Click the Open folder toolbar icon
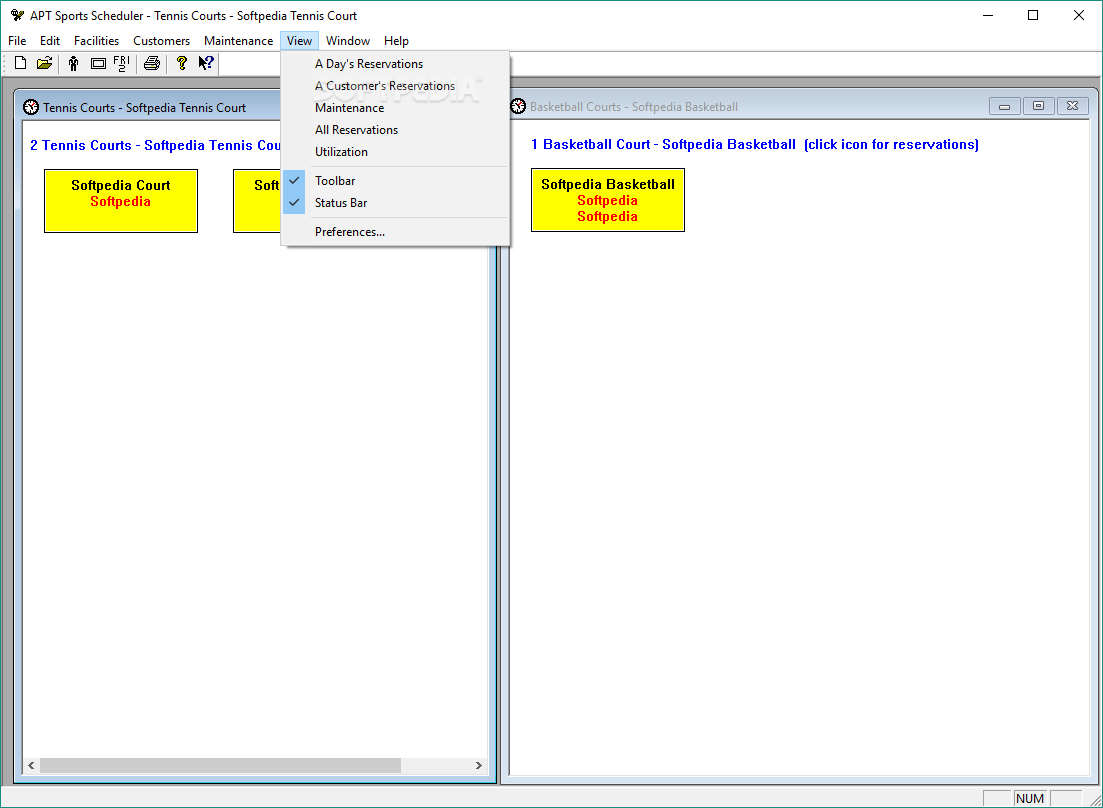Image resolution: width=1103 pixels, height=808 pixels. 44,63
